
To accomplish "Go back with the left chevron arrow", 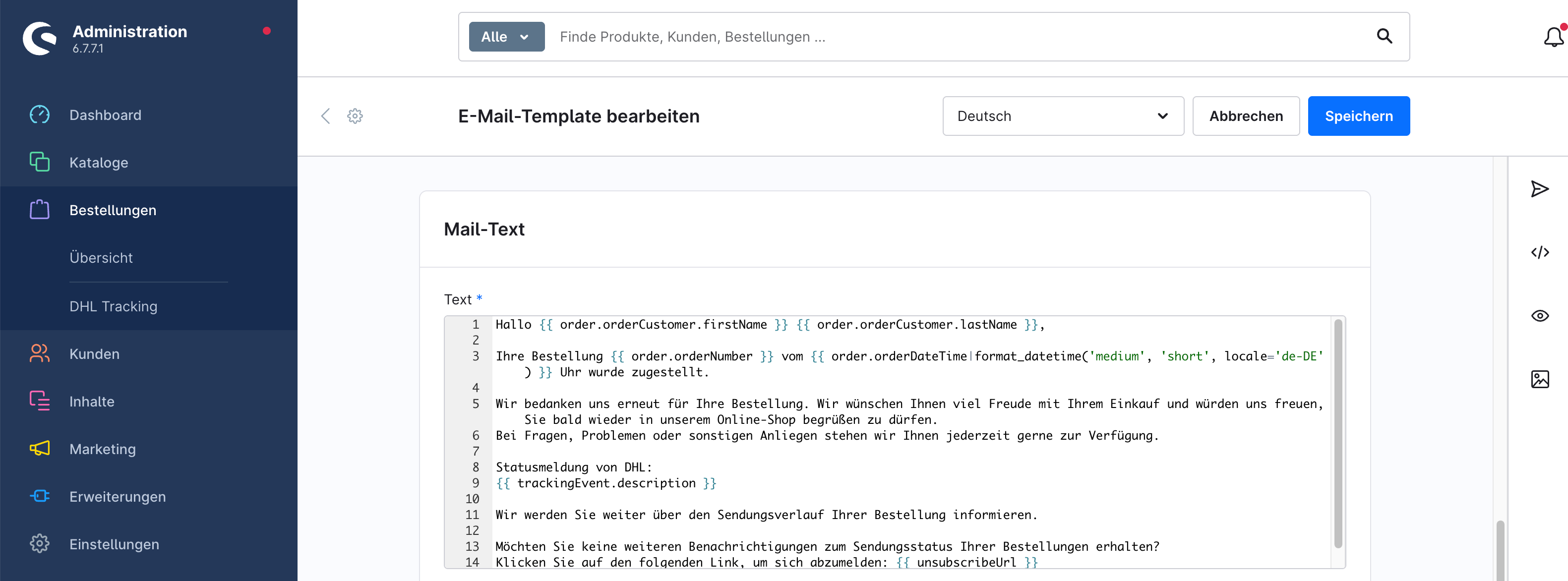I will [326, 116].
